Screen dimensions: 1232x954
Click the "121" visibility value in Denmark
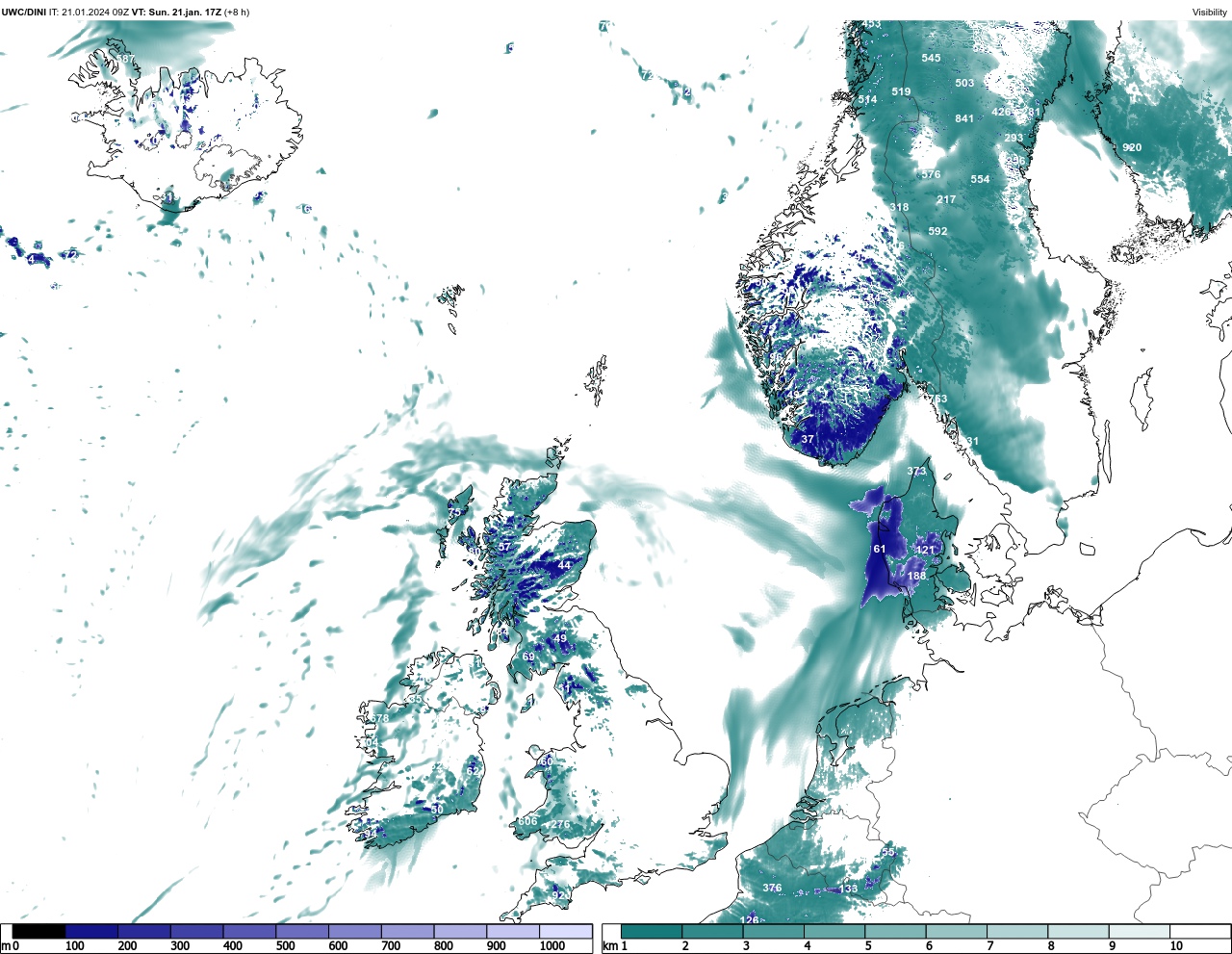coord(925,550)
